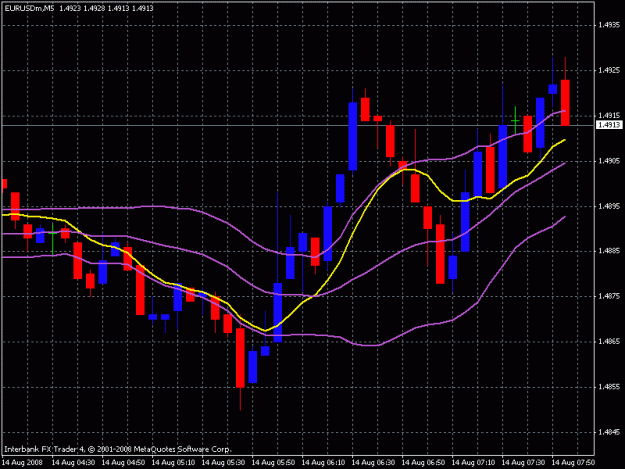
Task: Click the 1.4928 high value in header
Action: (94, 8)
